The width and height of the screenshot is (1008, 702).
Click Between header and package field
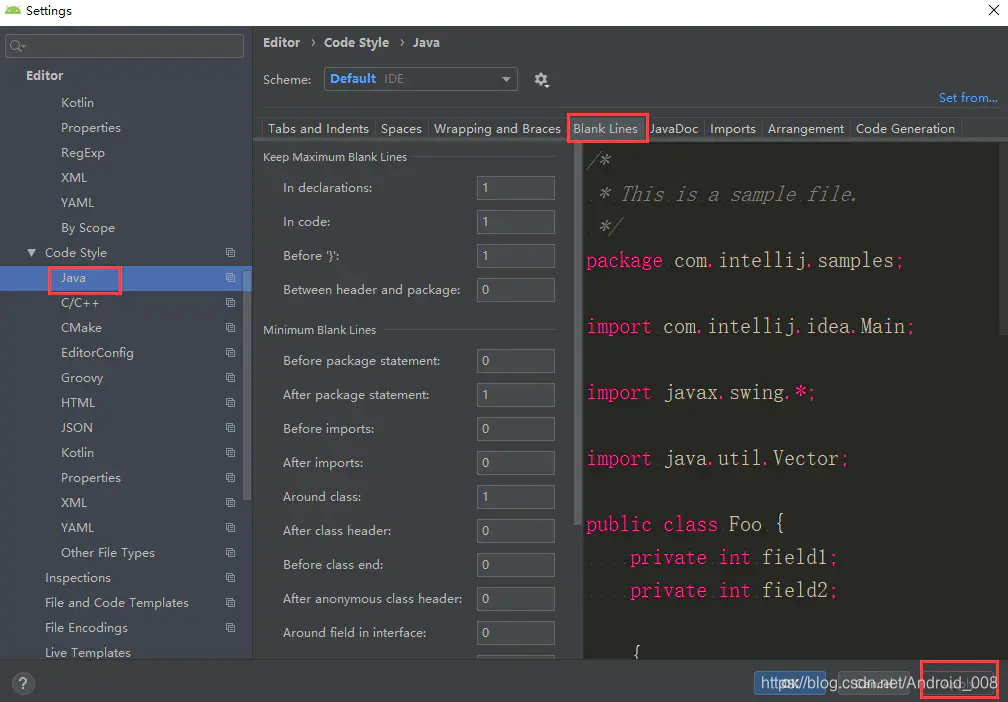516,290
